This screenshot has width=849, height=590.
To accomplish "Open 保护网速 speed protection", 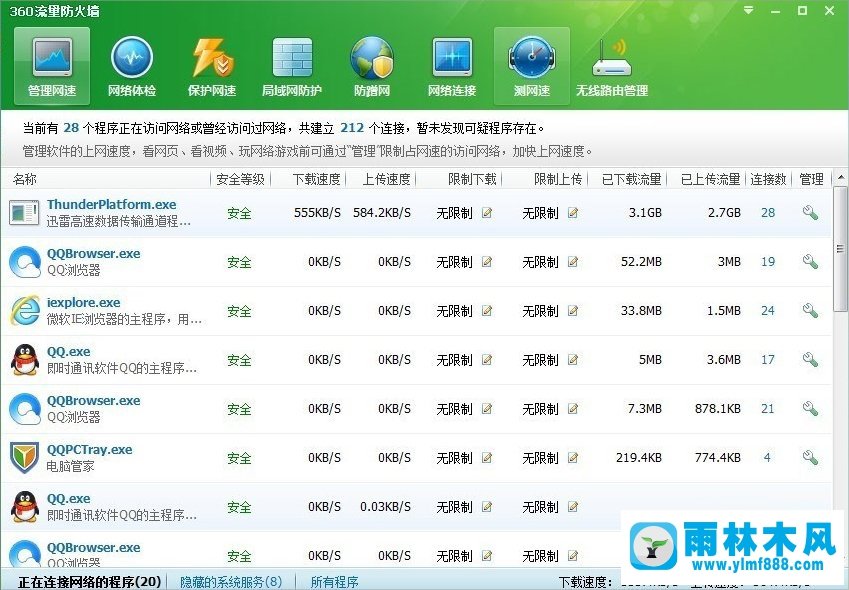I will (x=212, y=66).
